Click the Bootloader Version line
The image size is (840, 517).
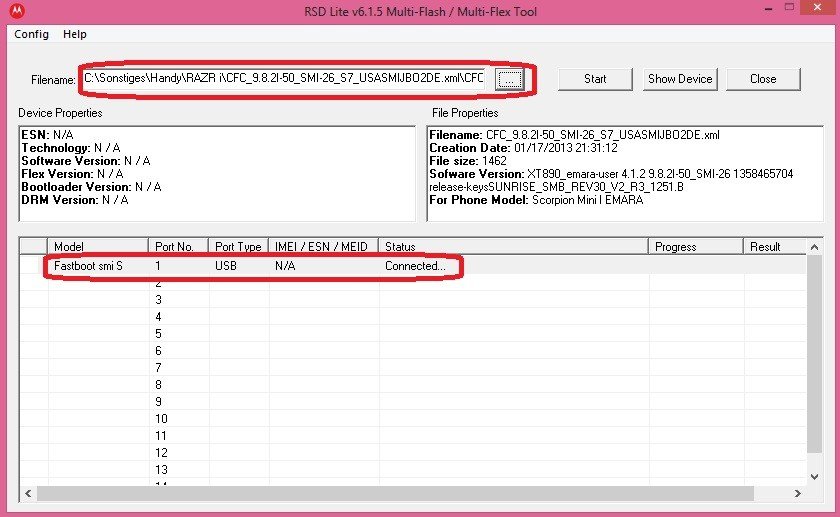[x=91, y=186]
